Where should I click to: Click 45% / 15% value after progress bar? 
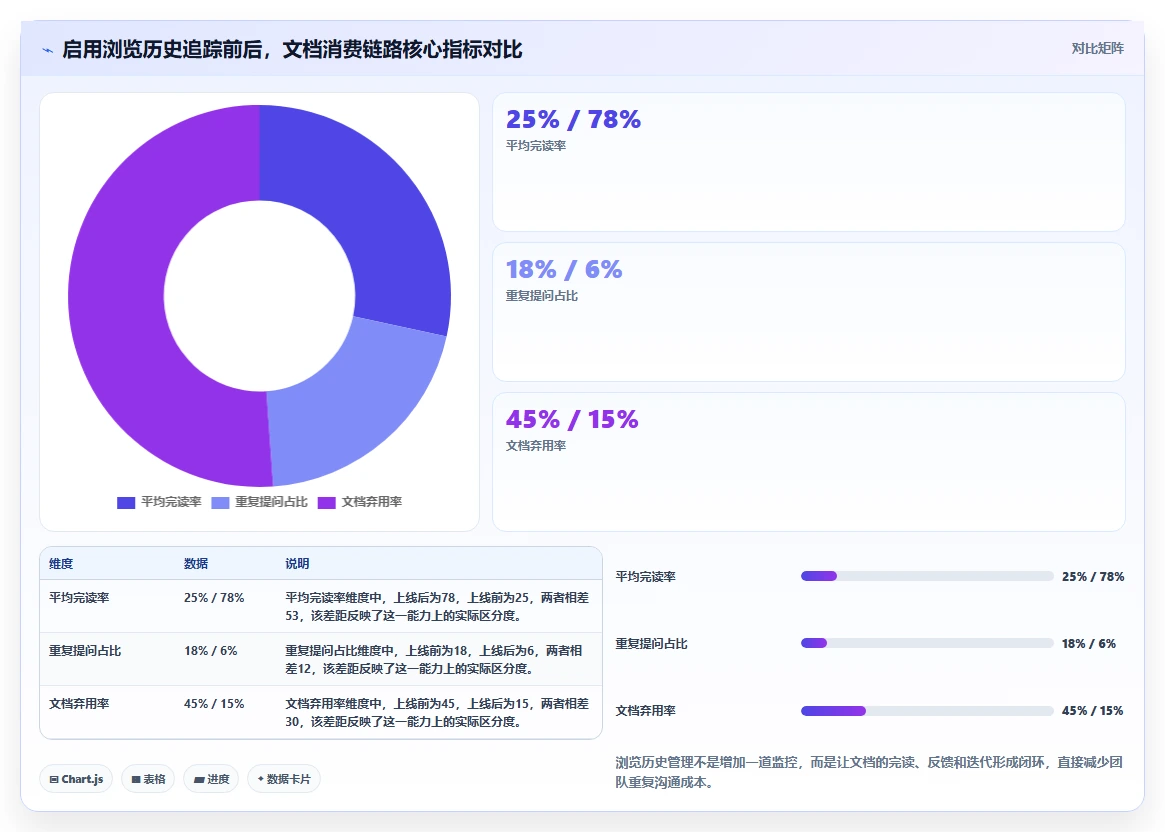1092,711
